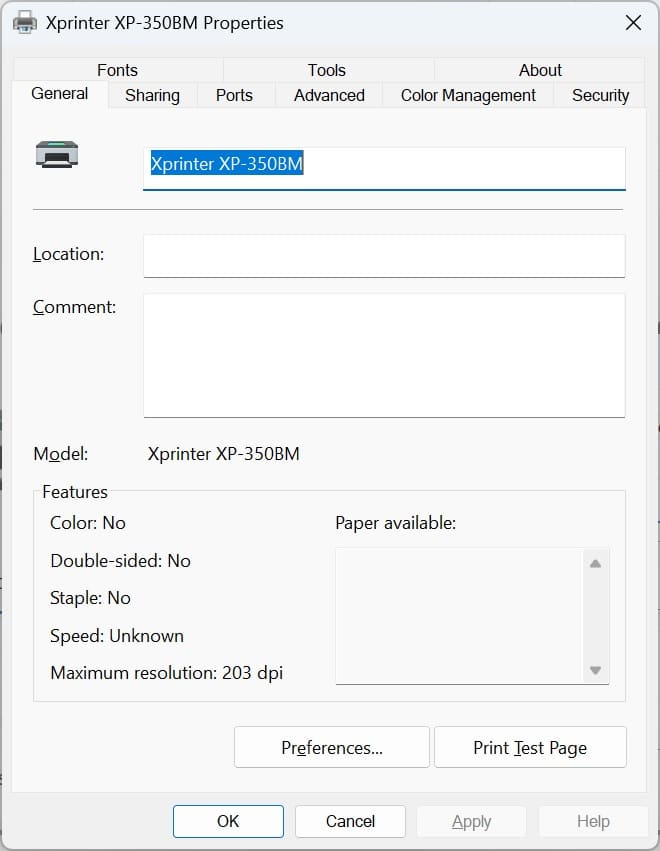Click the 'Features' group label
The height and width of the screenshot is (851, 660).
(x=75, y=492)
